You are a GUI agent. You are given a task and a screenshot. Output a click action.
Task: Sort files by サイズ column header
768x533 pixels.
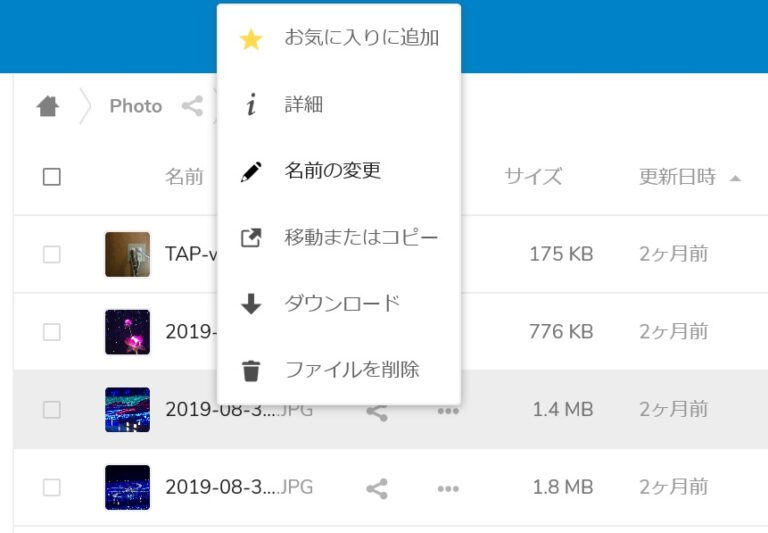coord(533,176)
